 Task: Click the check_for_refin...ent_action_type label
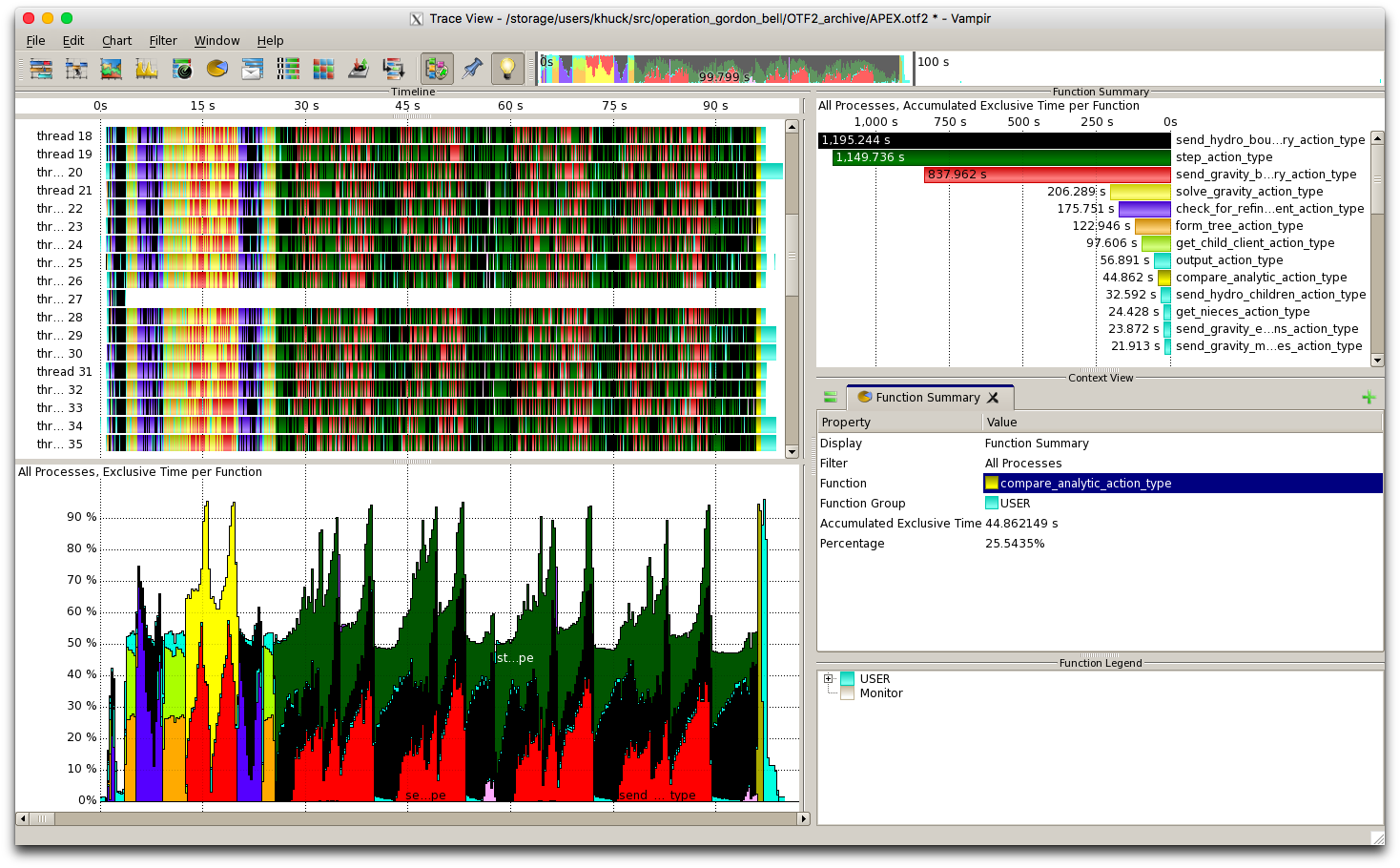[x=1269, y=209]
